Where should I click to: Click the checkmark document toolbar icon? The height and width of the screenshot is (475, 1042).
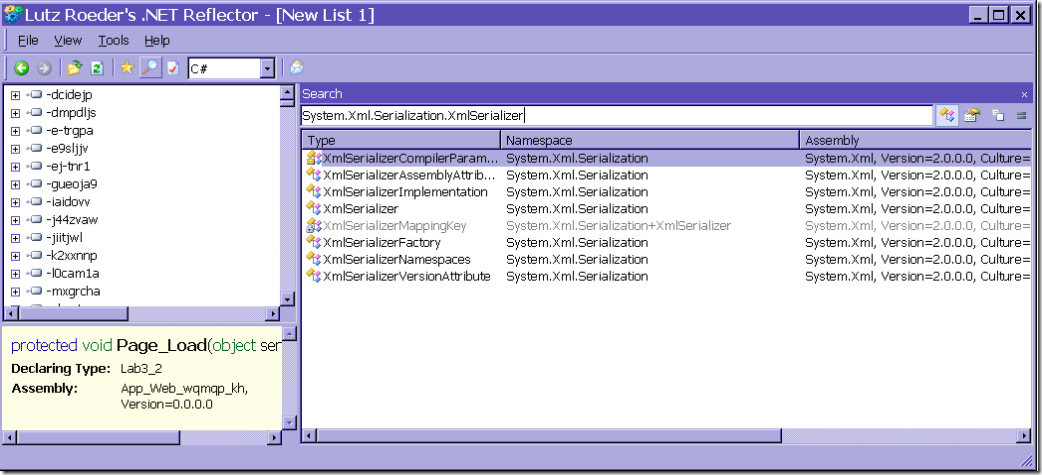tap(173, 68)
